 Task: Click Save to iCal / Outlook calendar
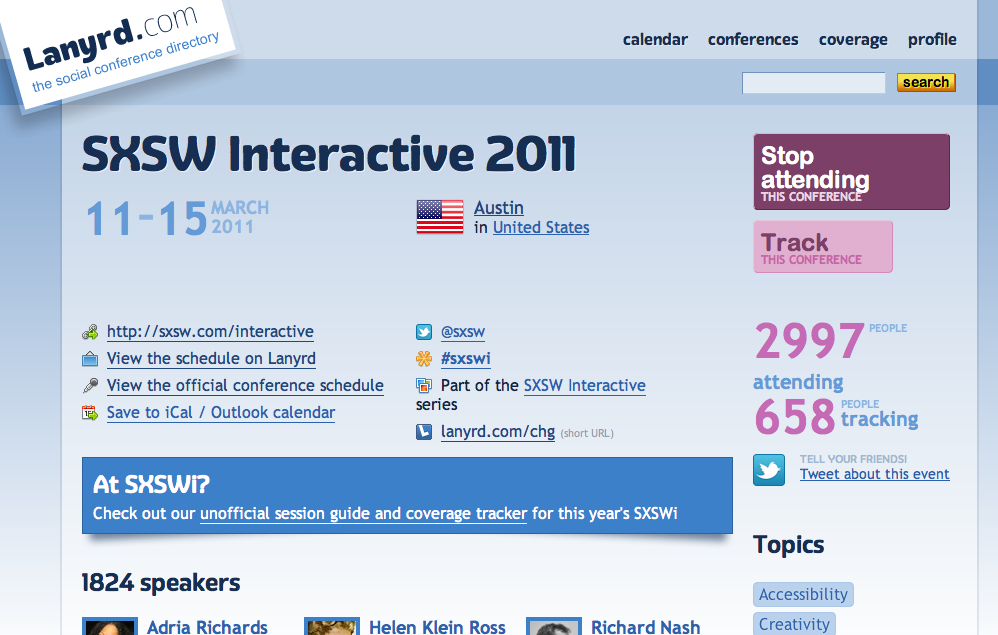click(x=221, y=413)
